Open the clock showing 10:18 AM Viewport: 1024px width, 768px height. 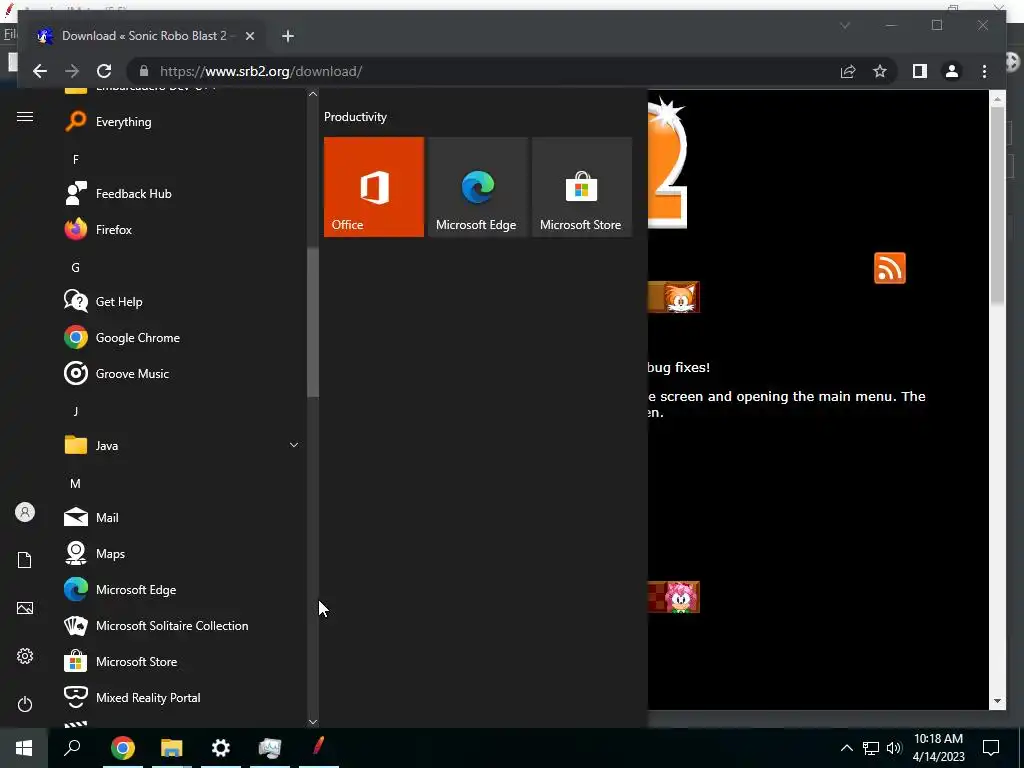click(938, 748)
